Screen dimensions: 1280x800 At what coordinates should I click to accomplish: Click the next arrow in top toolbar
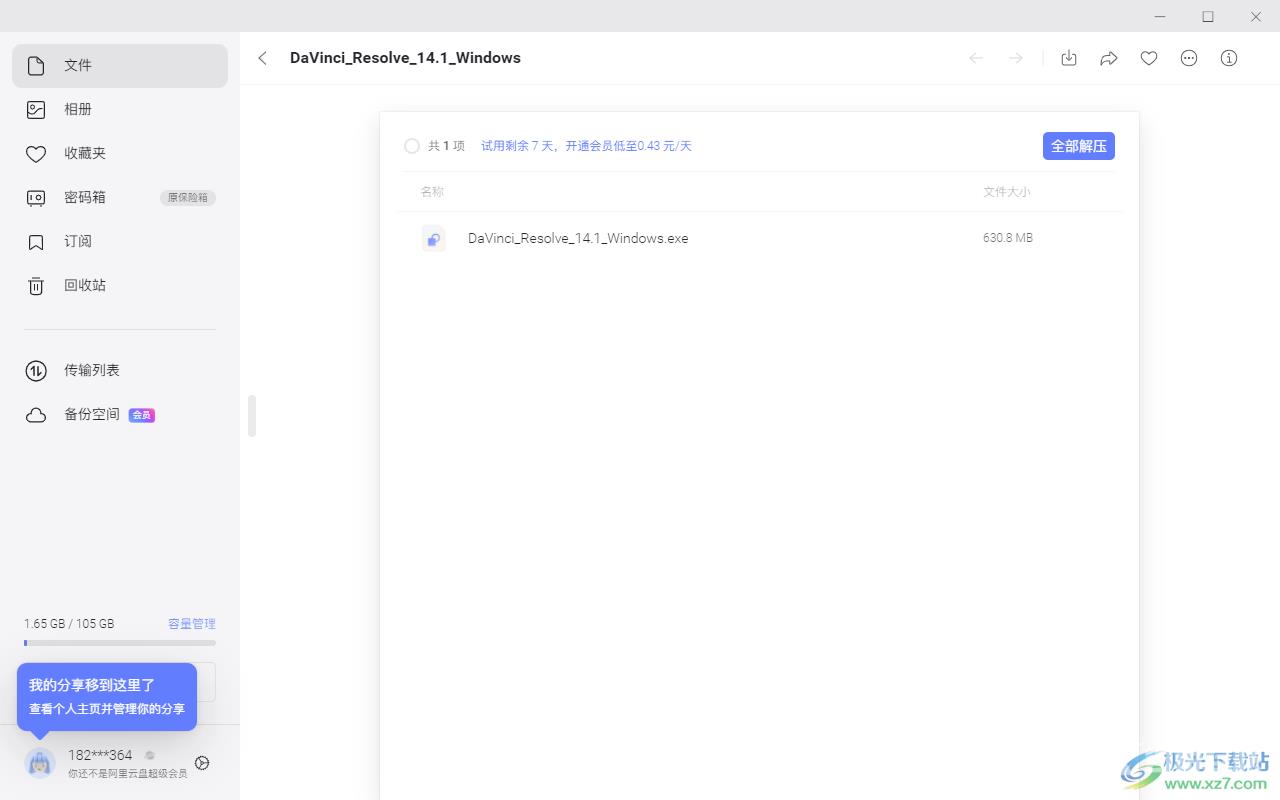(1016, 58)
